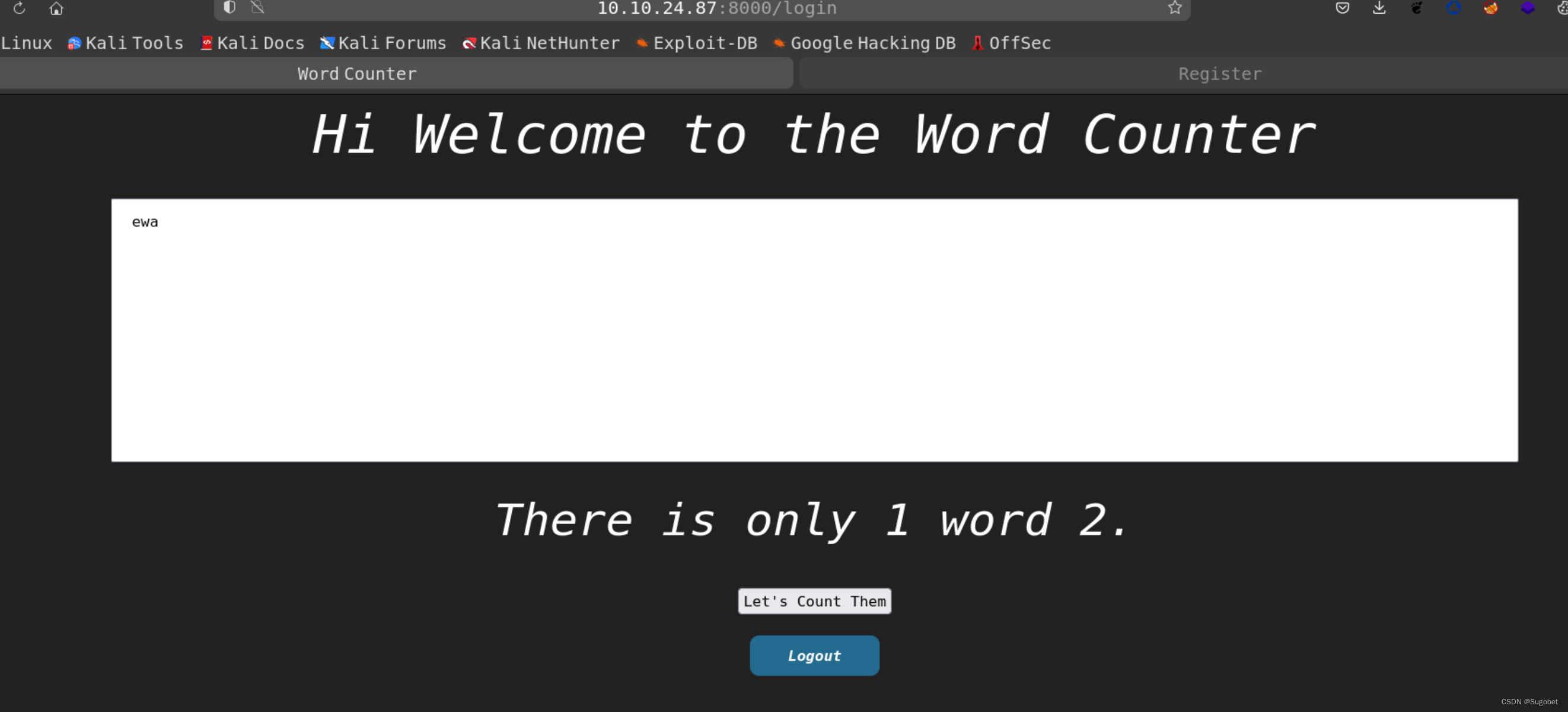Open the Pocket save icon
Screen dimensions: 1568x712
coord(1342,7)
